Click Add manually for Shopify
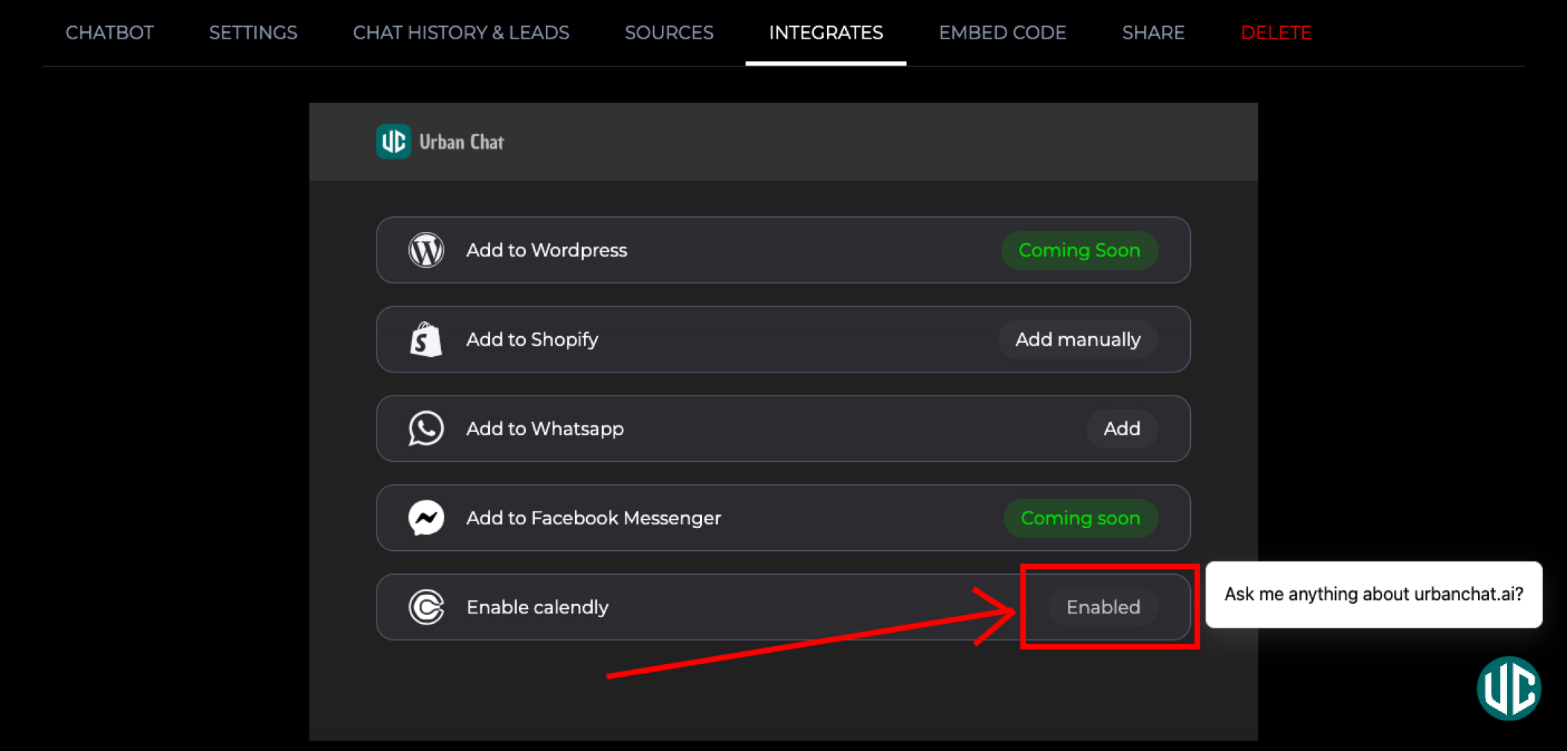 (x=1078, y=339)
